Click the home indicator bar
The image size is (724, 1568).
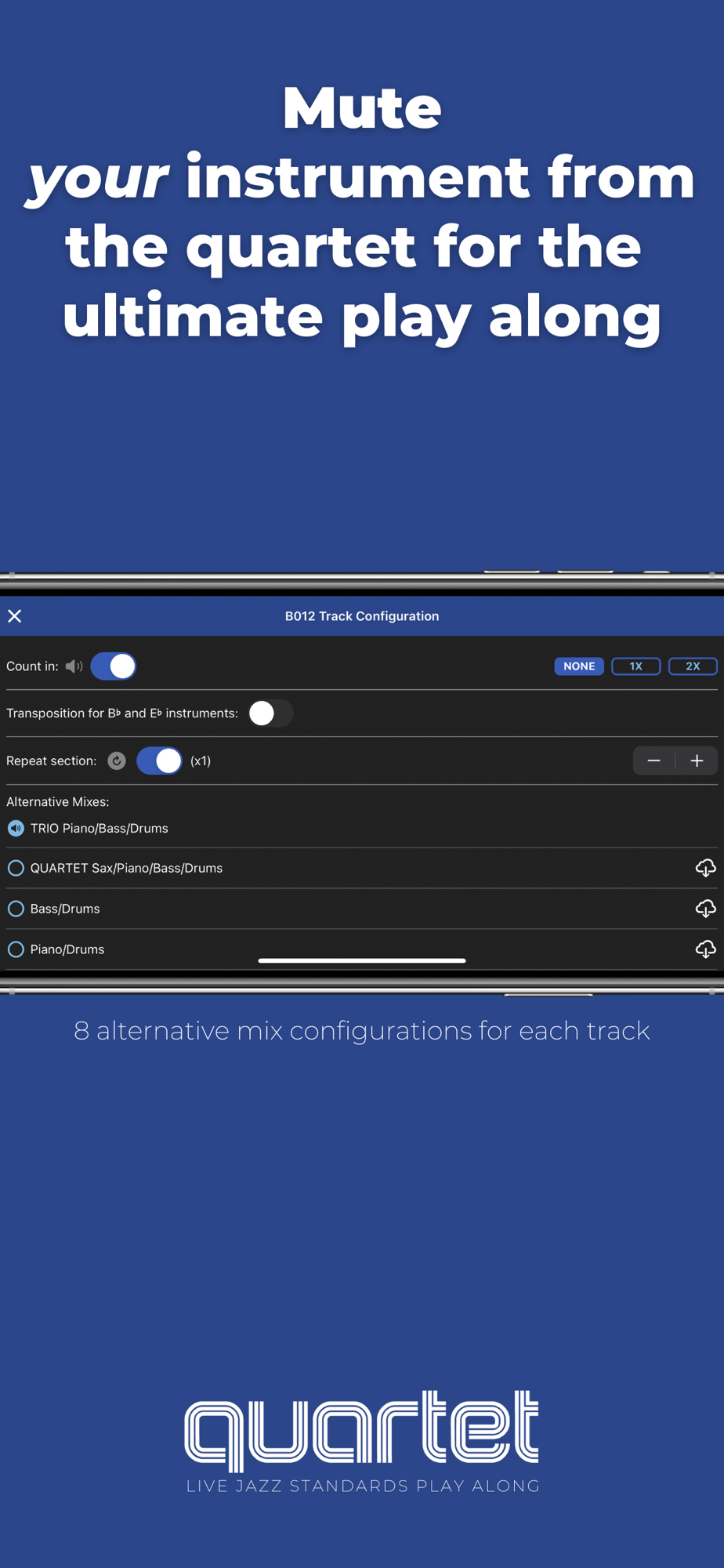[362, 960]
